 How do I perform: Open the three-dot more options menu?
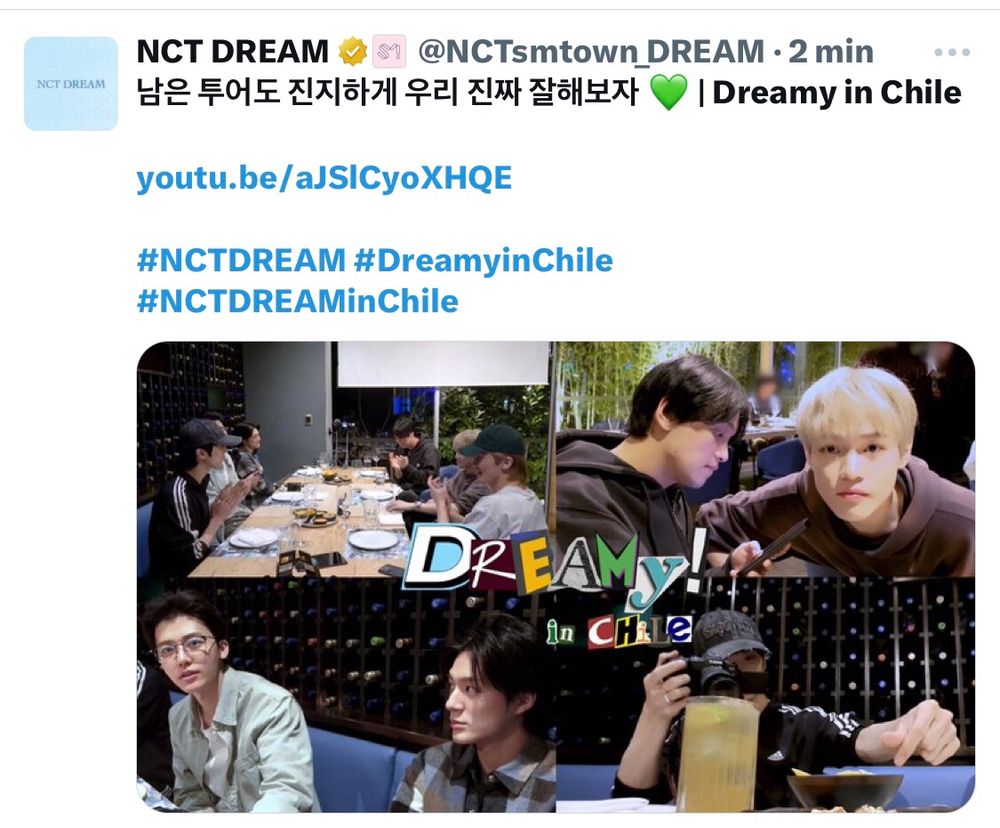click(952, 52)
